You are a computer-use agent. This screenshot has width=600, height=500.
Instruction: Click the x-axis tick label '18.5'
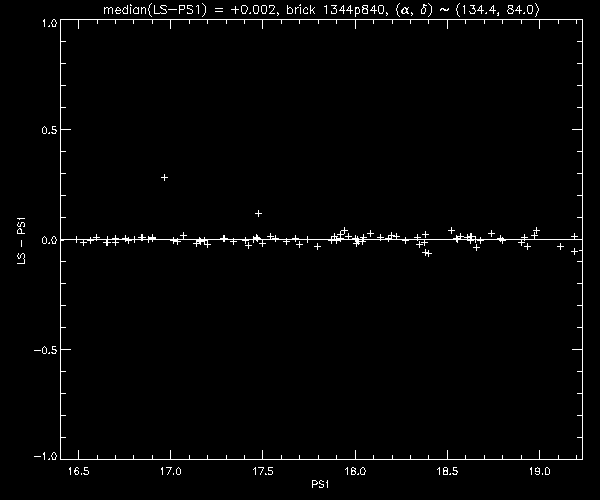coord(447,471)
